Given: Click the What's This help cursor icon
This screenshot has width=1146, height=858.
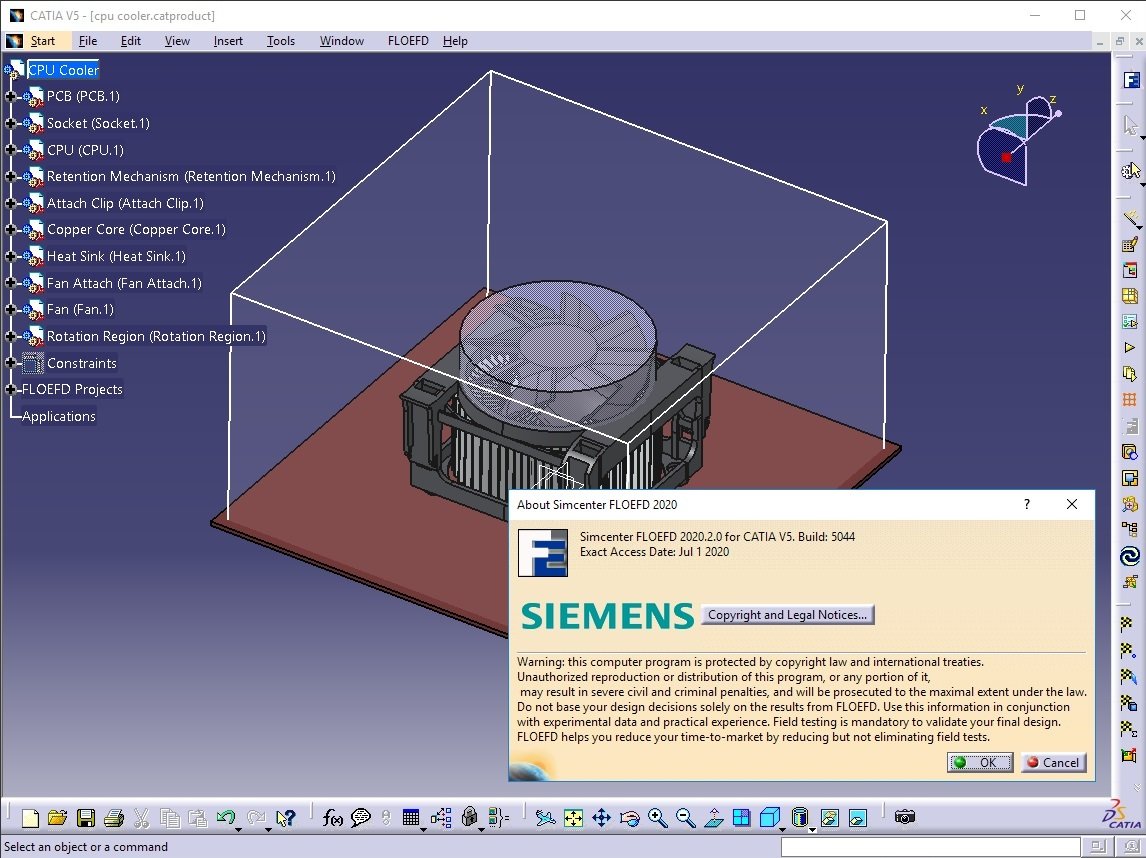Looking at the screenshot, I should tap(286, 818).
